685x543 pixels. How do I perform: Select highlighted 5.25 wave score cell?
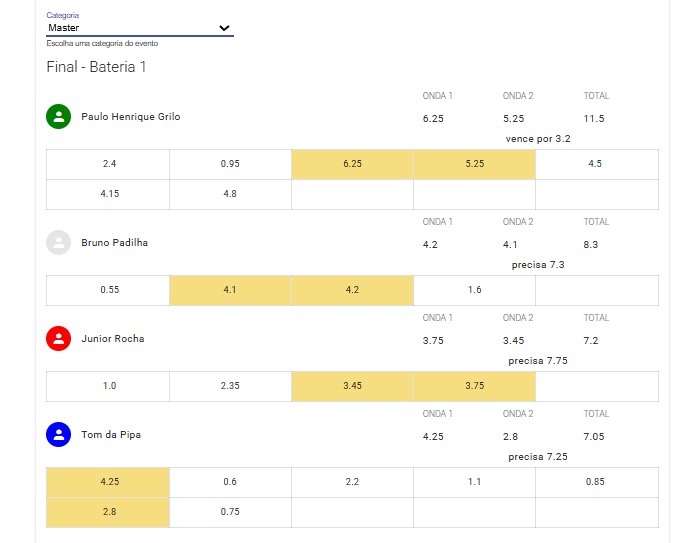(474, 164)
